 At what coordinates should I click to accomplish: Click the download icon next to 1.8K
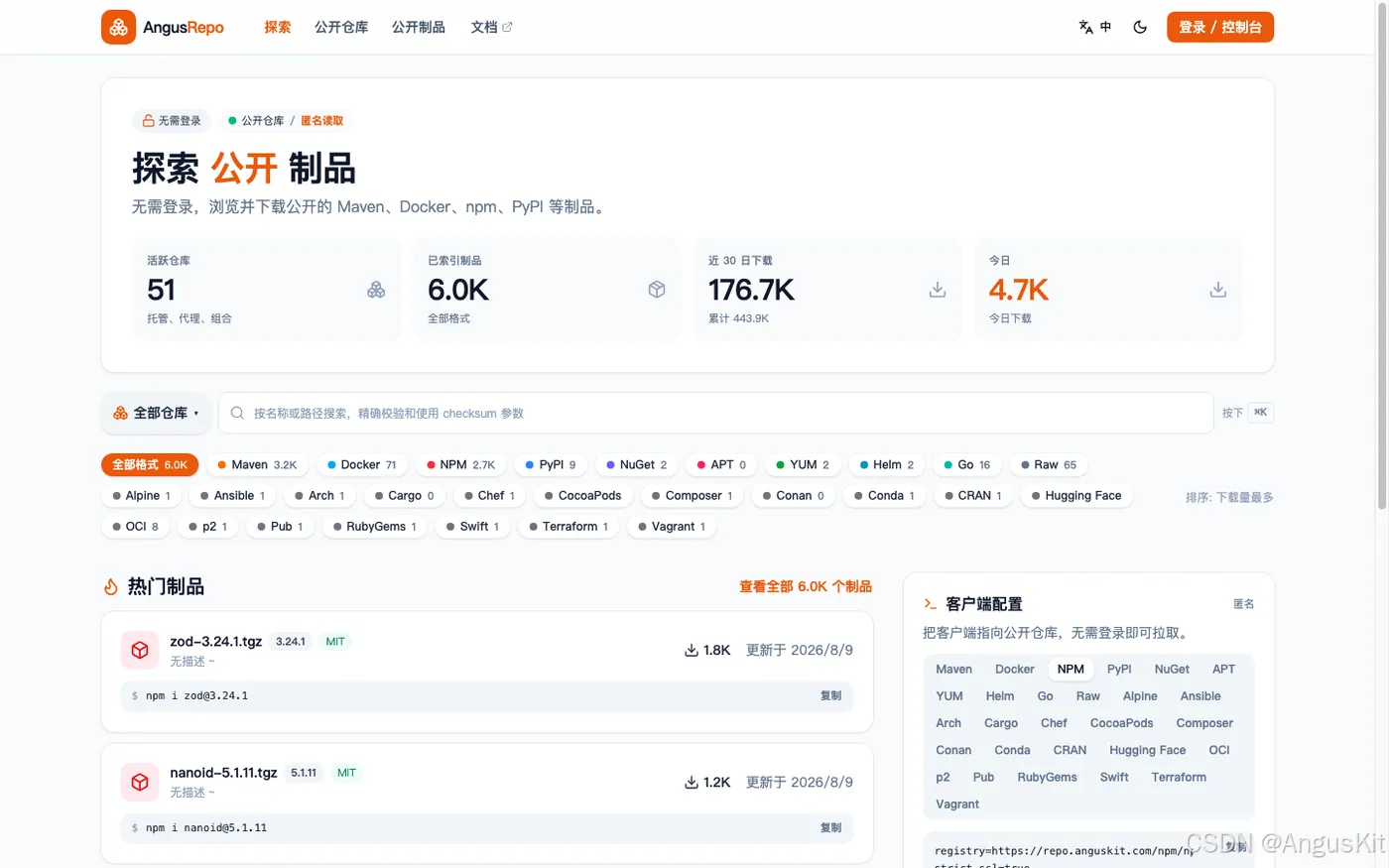pos(692,651)
